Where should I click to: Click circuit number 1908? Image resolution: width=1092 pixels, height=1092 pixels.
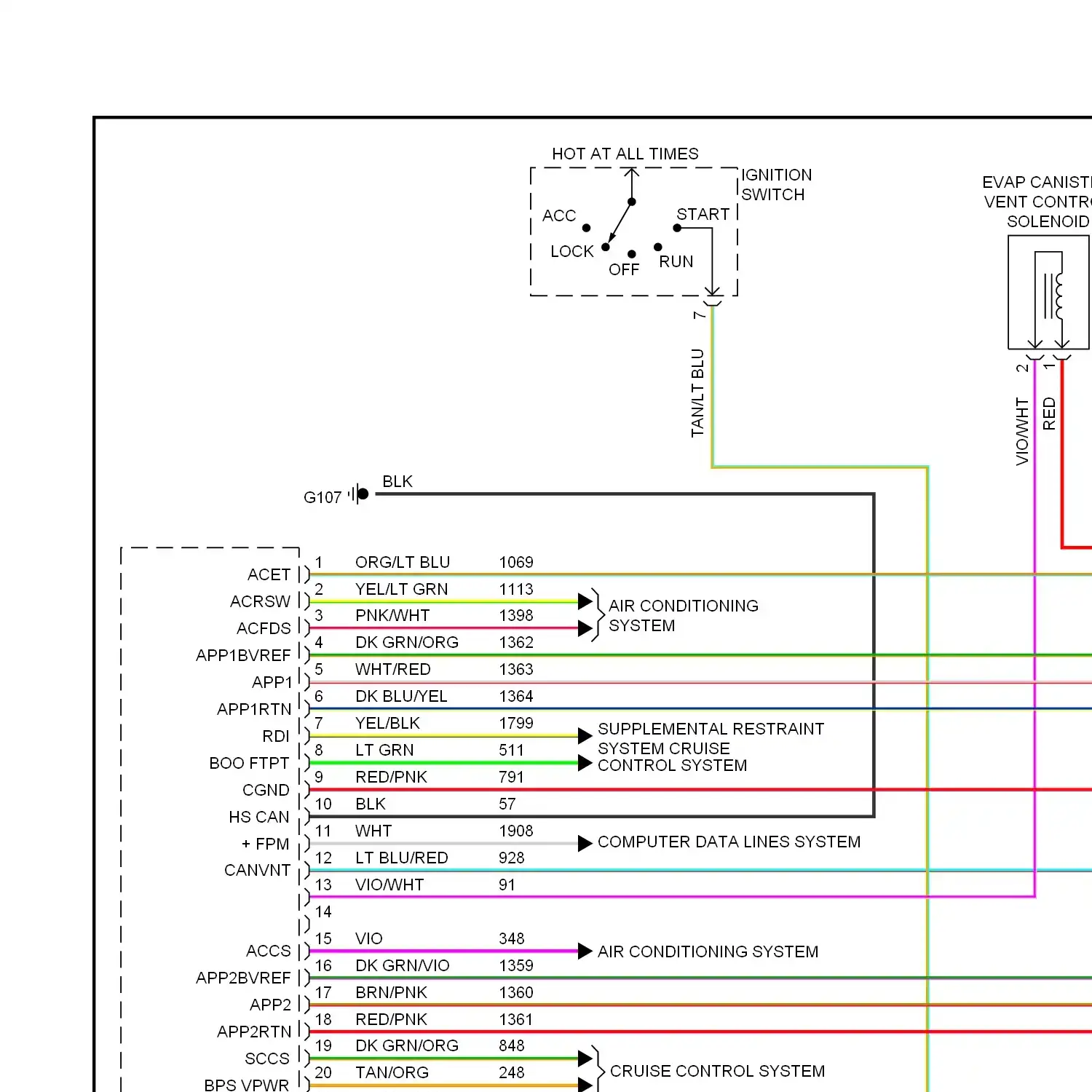click(x=516, y=831)
